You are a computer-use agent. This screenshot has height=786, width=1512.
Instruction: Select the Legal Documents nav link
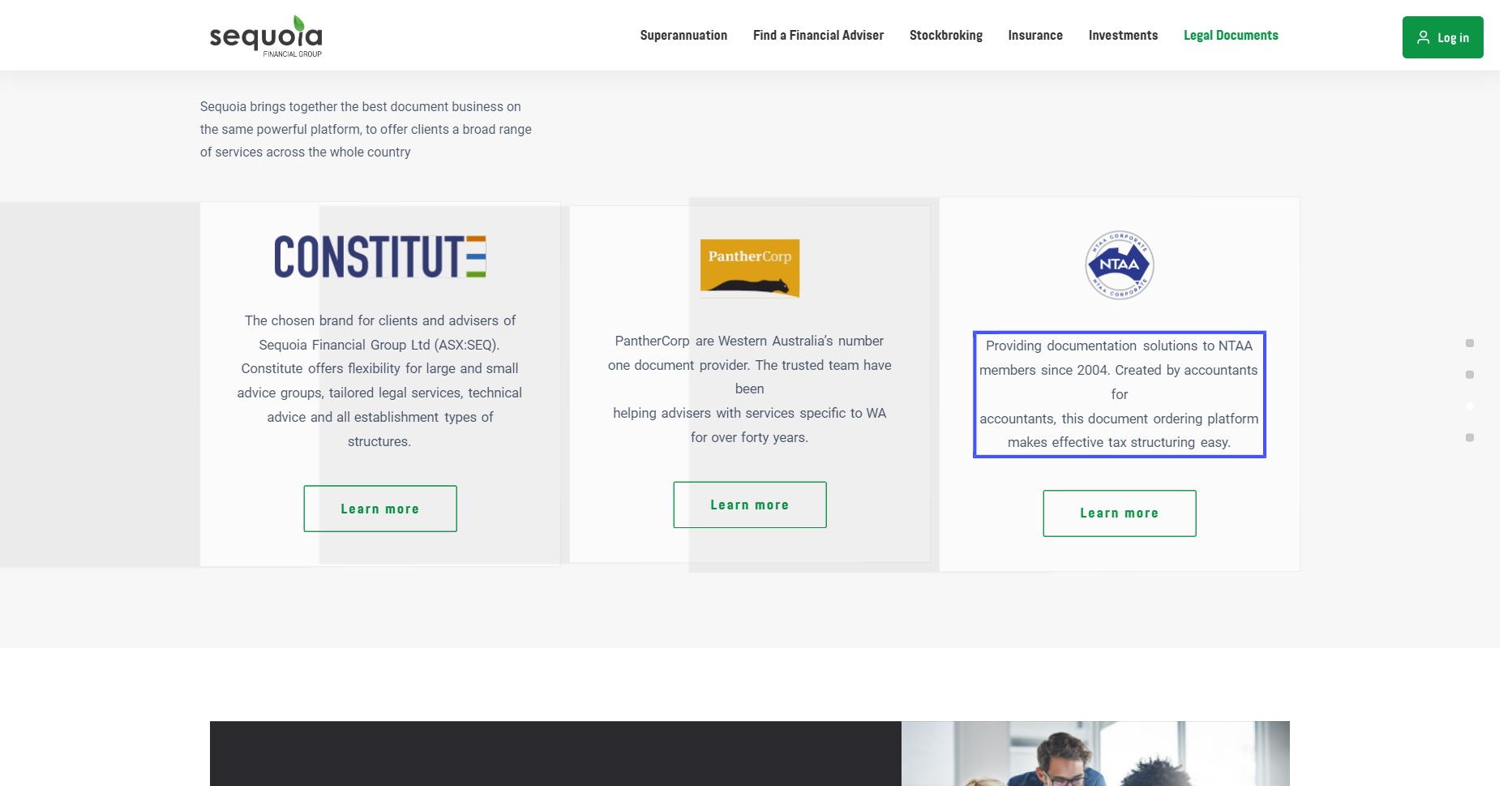tap(1230, 36)
